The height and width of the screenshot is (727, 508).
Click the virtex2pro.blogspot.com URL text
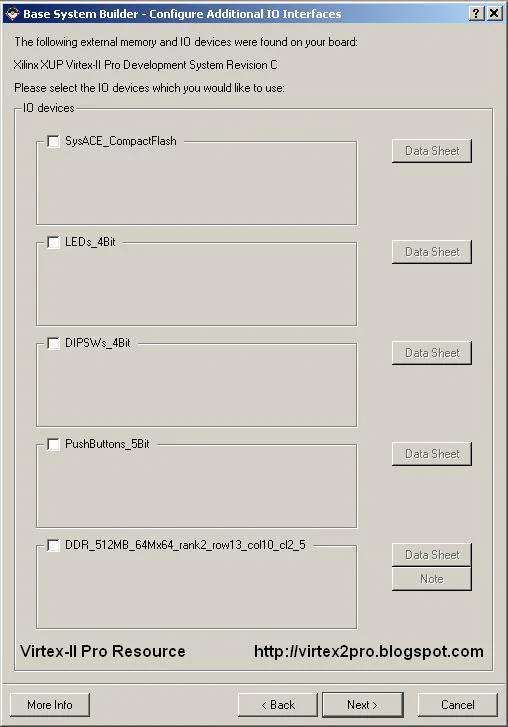pyautogui.click(x=368, y=651)
